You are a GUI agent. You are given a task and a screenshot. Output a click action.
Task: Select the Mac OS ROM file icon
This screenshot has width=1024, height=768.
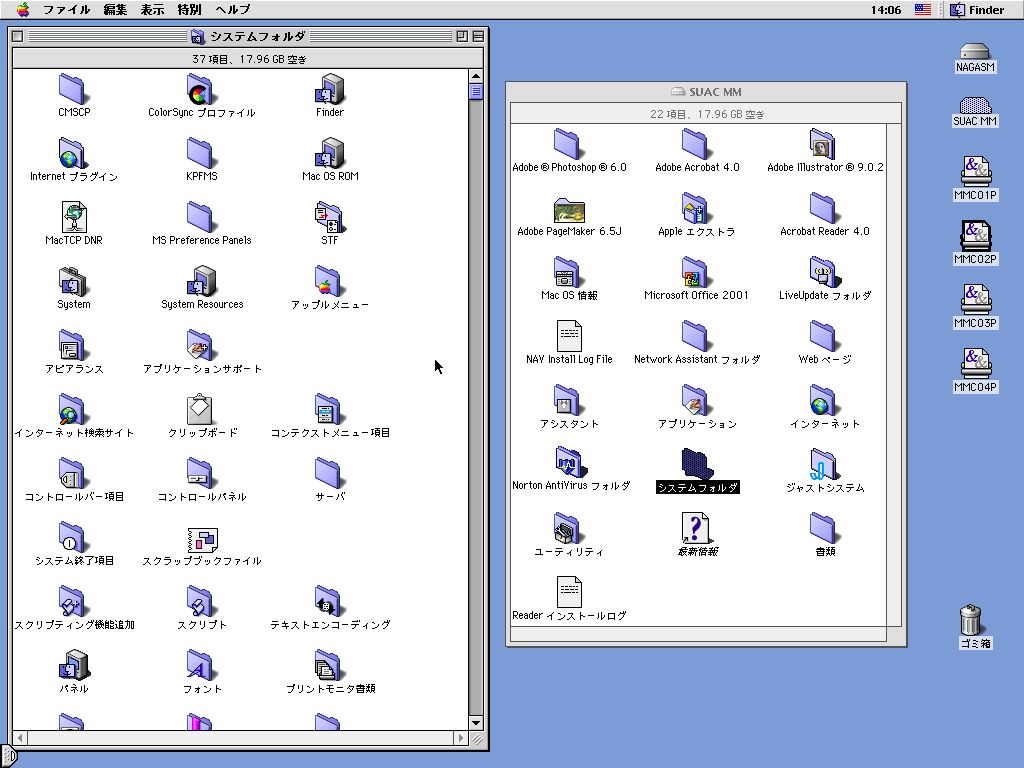(330, 153)
